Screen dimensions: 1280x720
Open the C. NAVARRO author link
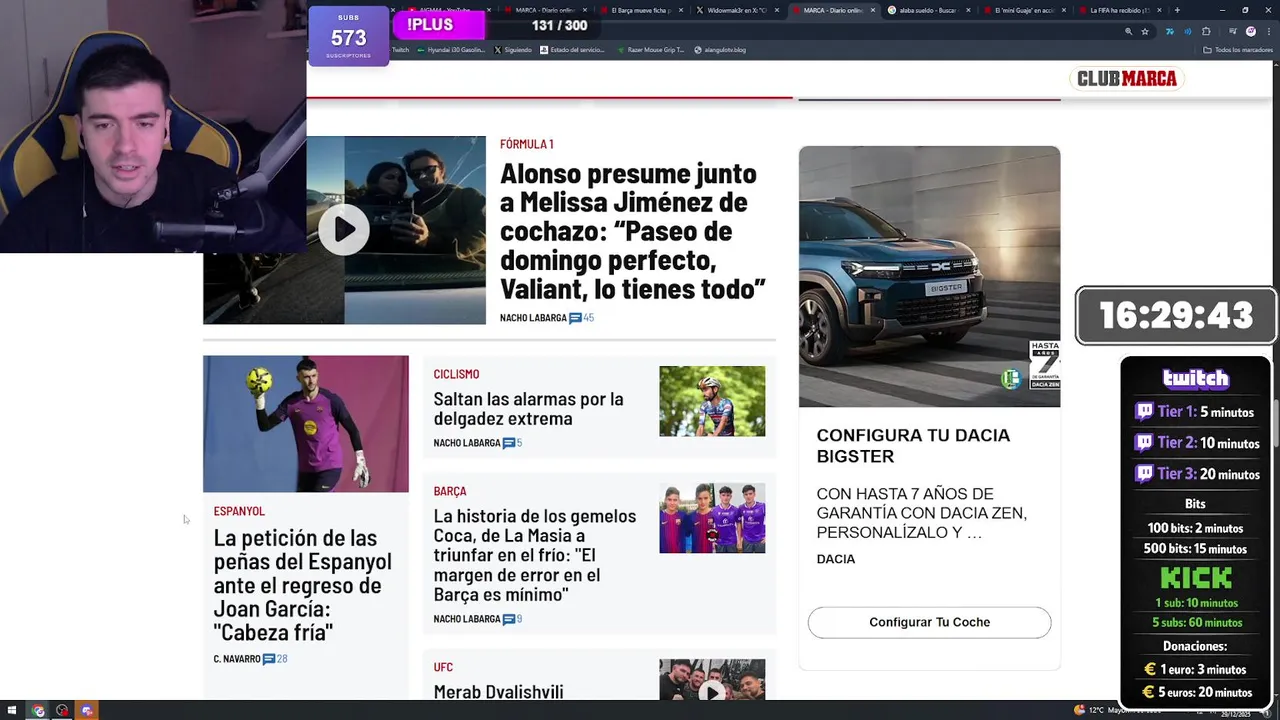pos(237,659)
